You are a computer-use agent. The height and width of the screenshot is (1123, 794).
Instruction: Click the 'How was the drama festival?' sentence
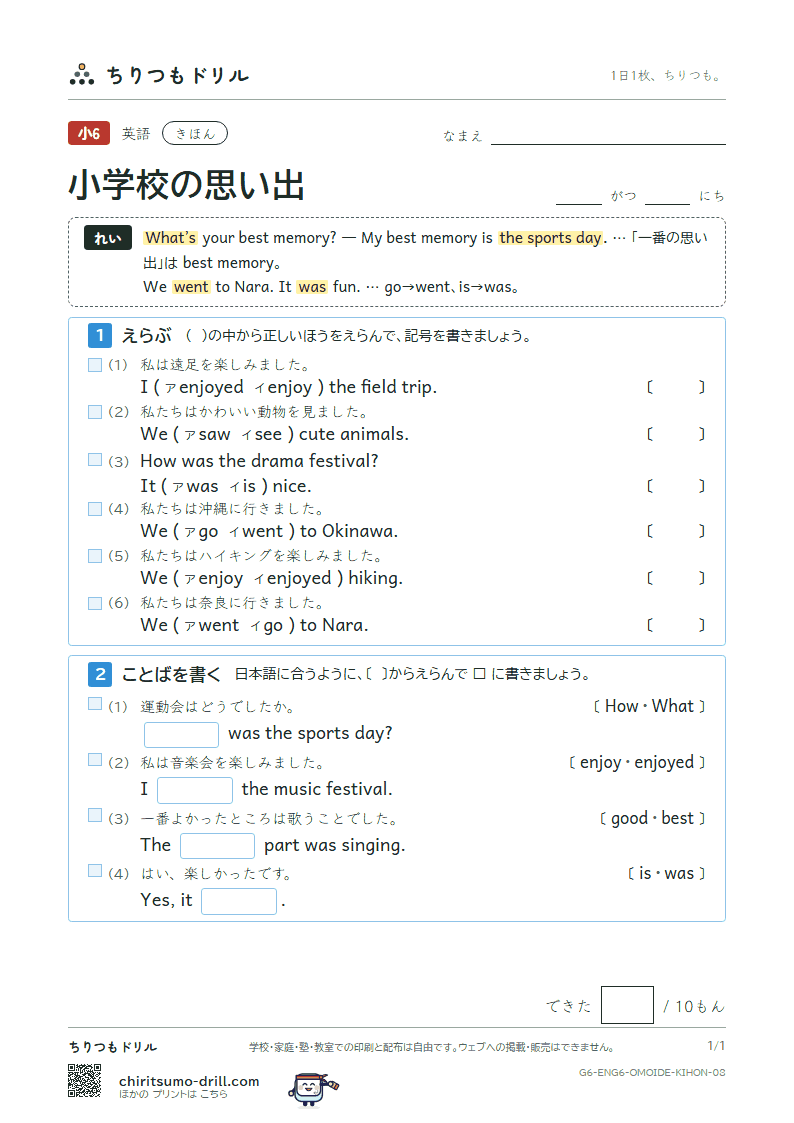(259, 461)
